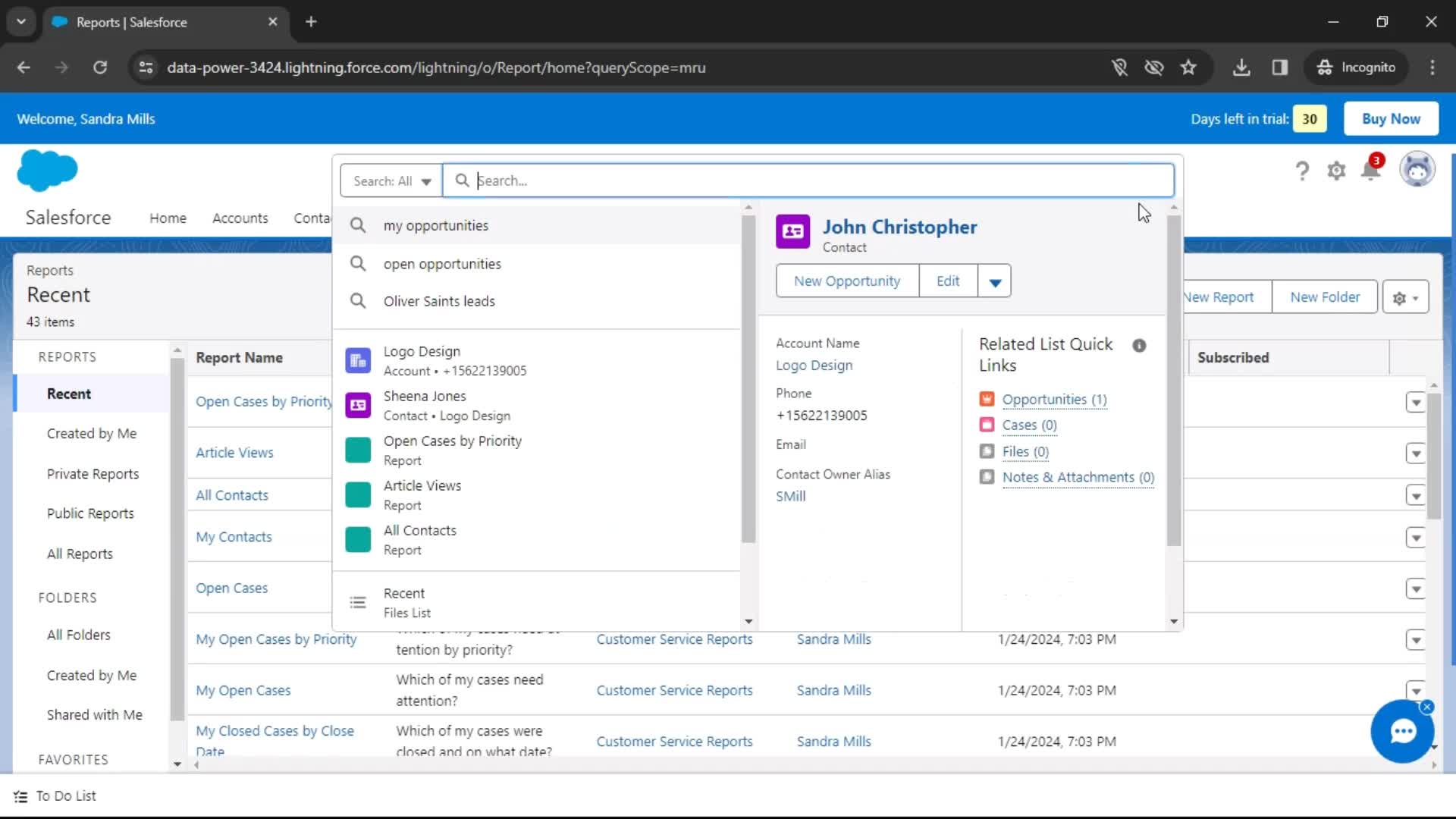Image resolution: width=1456 pixels, height=819 pixels.
Task: Click the Sheena Jones contact icon
Action: (x=358, y=405)
